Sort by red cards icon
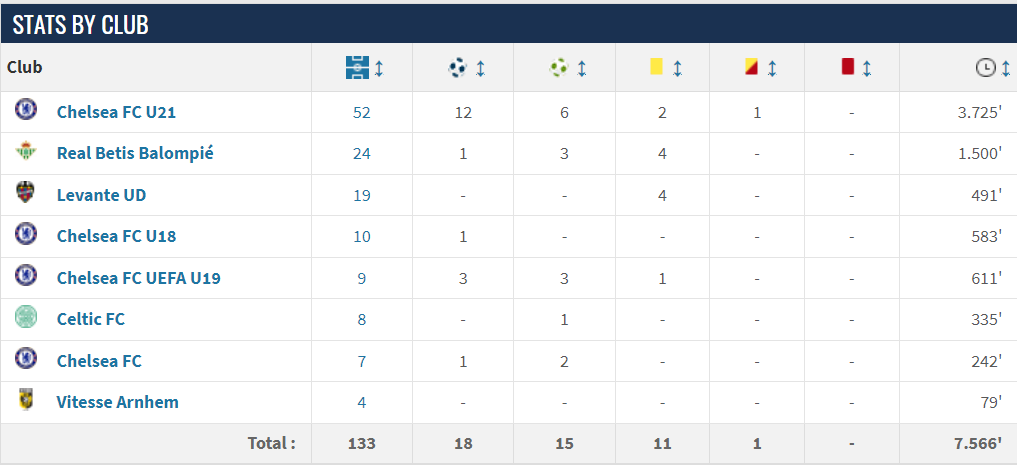This screenshot has height=465, width=1017. 847,67
